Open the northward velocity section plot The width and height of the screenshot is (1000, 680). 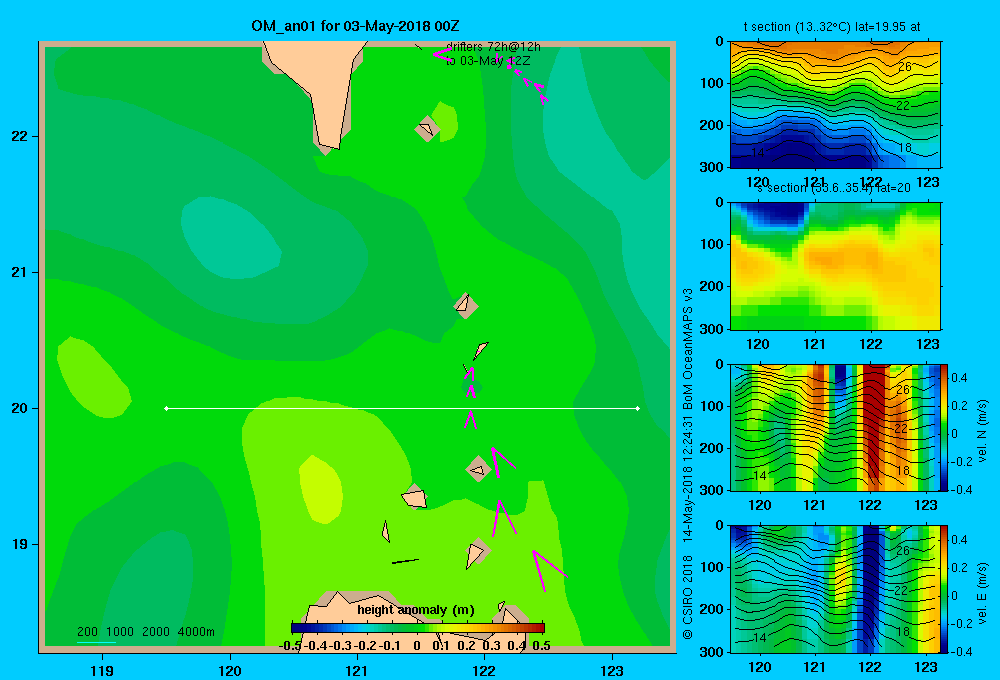tap(835, 427)
